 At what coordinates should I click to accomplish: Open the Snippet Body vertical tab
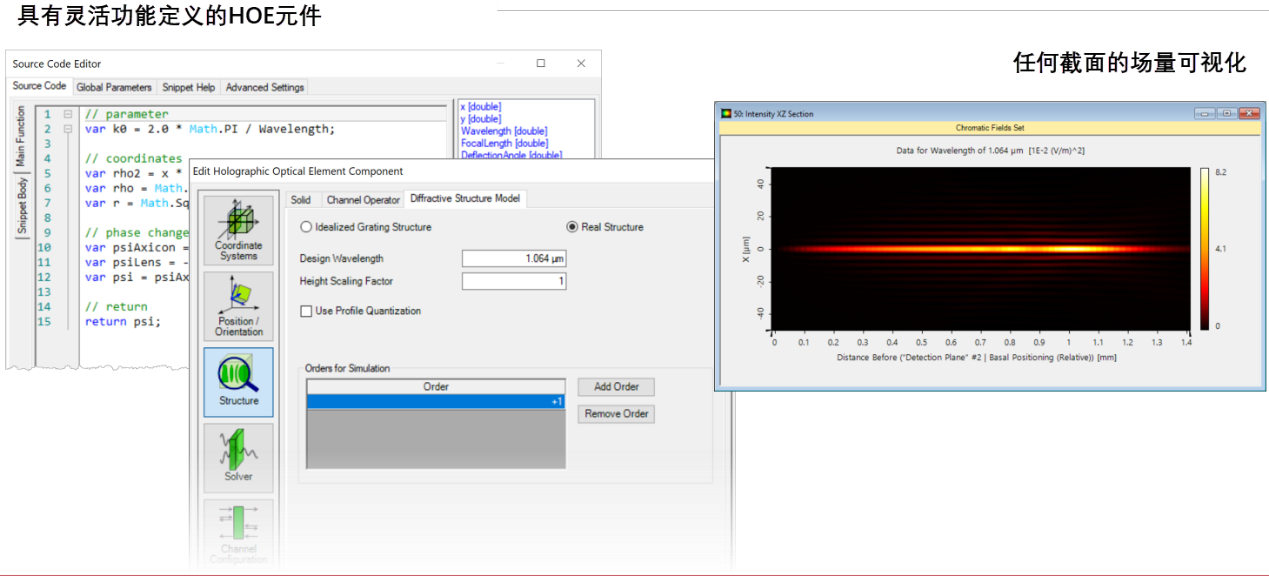click(x=21, y=204)
